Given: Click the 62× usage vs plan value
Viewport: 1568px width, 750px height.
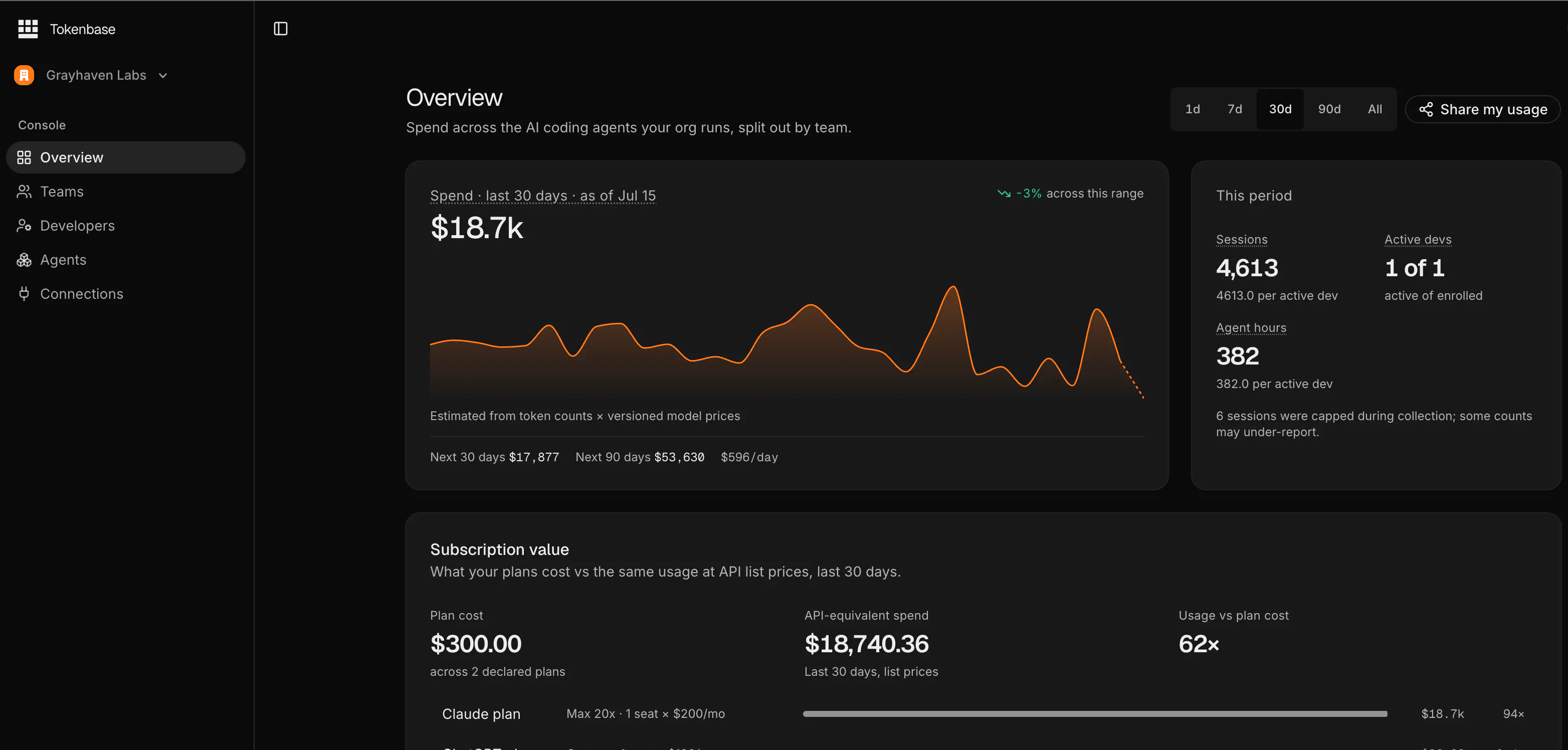Looking at the screenshot, I should coord(1199,644).
